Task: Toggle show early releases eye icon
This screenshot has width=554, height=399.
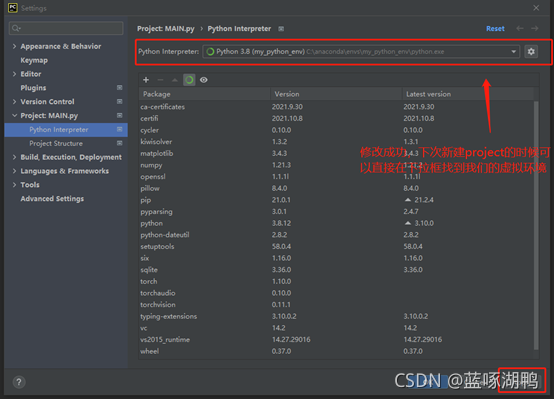Action: coord(204,80)
